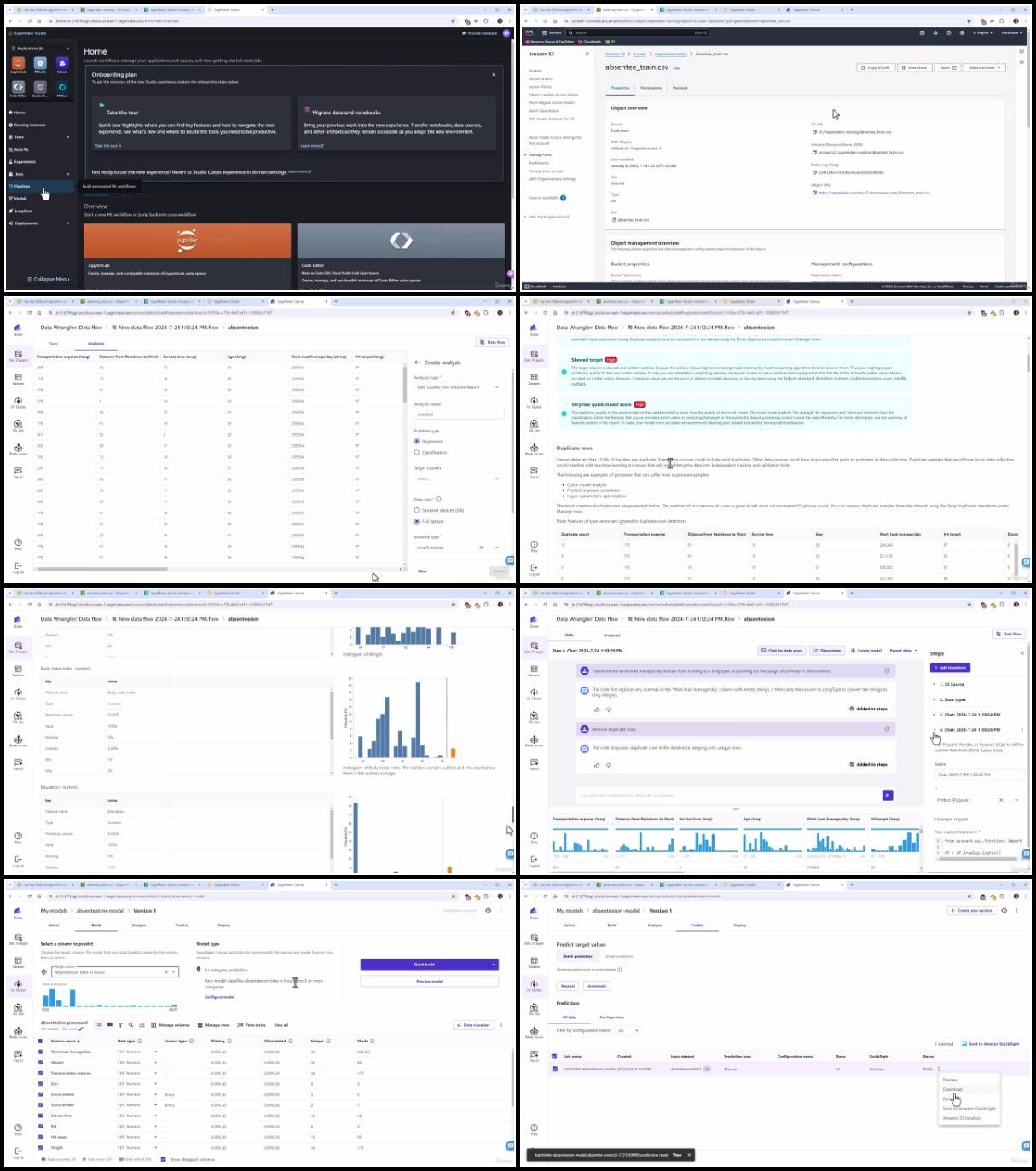Image resolution: width=1036 pixels, height=1171 pixels.
Task: Click Create new version button on Predict page
Action: (974, 911)
